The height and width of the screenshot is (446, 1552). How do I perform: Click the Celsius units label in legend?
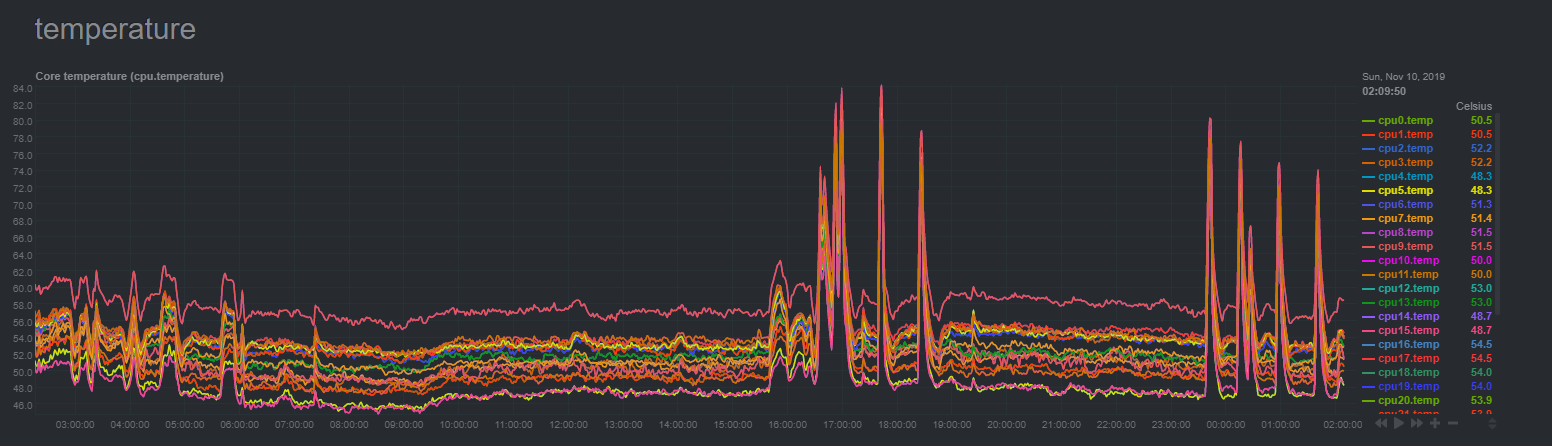click(1474, 106)
